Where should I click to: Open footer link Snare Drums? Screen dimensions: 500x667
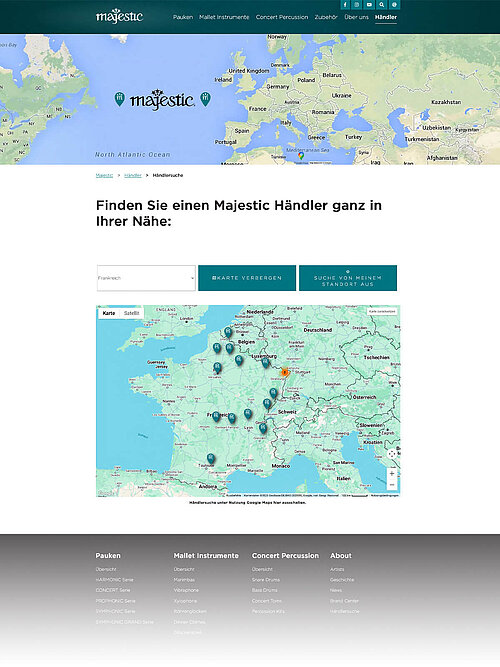coord(264,580)
